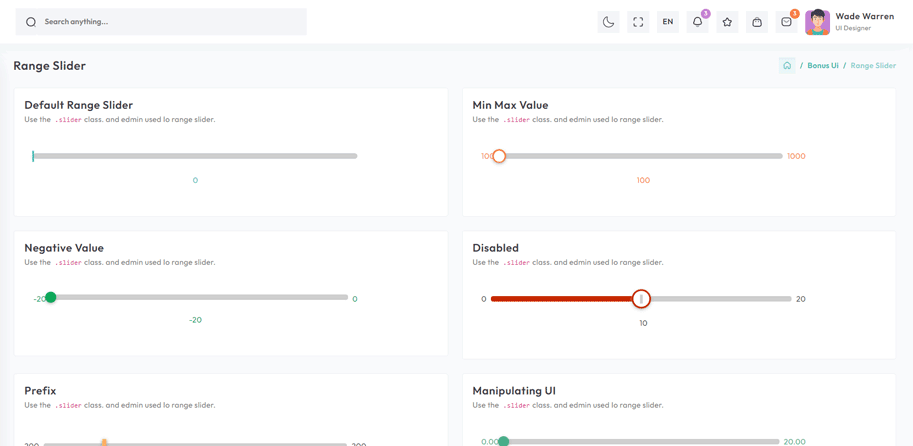Click the Manipulating UI slider handle
This screenshot has width=913, height=446.
point(504,441)
